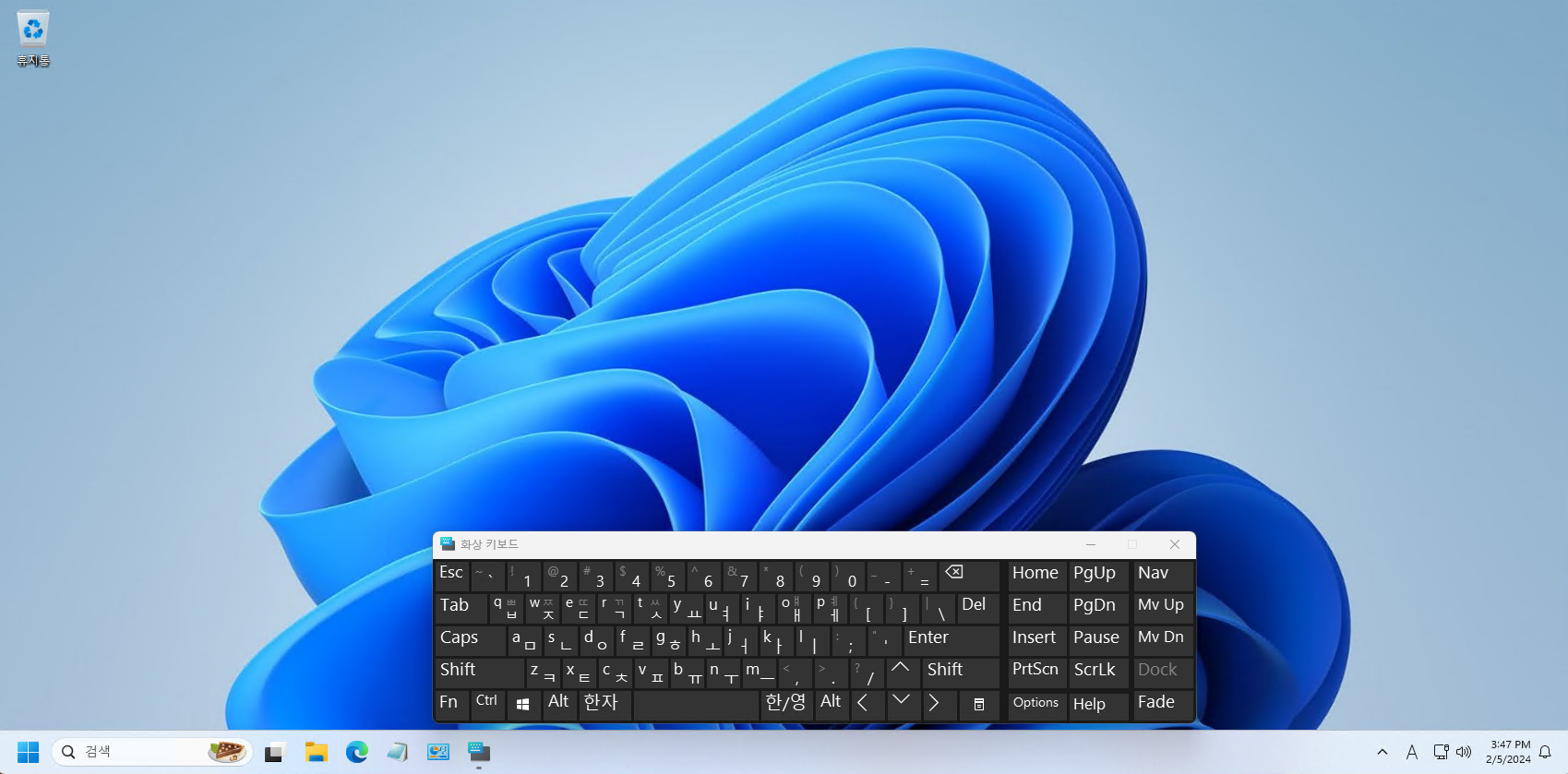
Task: Click the control panel icon on the taskbar
Action: coord(438,752)
